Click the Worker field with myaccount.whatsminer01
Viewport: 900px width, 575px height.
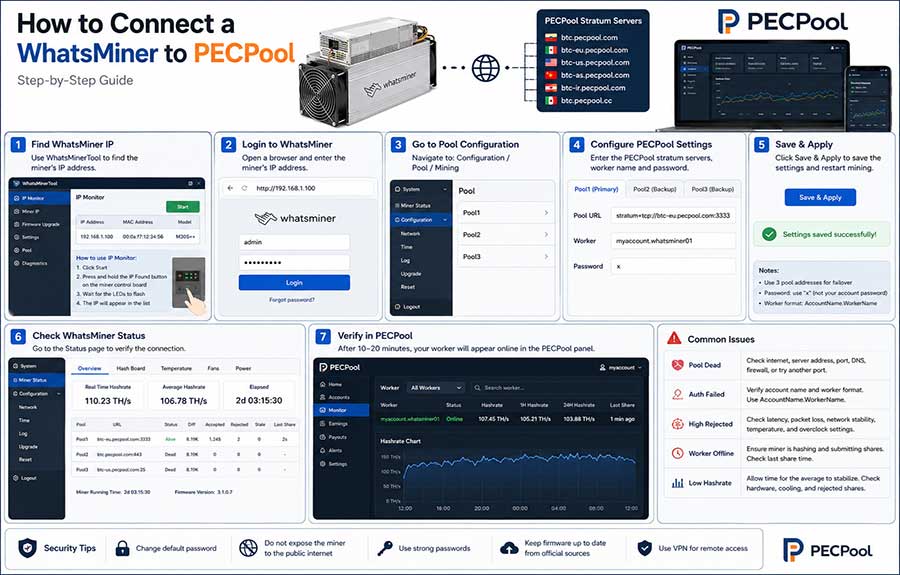(673, 240)
